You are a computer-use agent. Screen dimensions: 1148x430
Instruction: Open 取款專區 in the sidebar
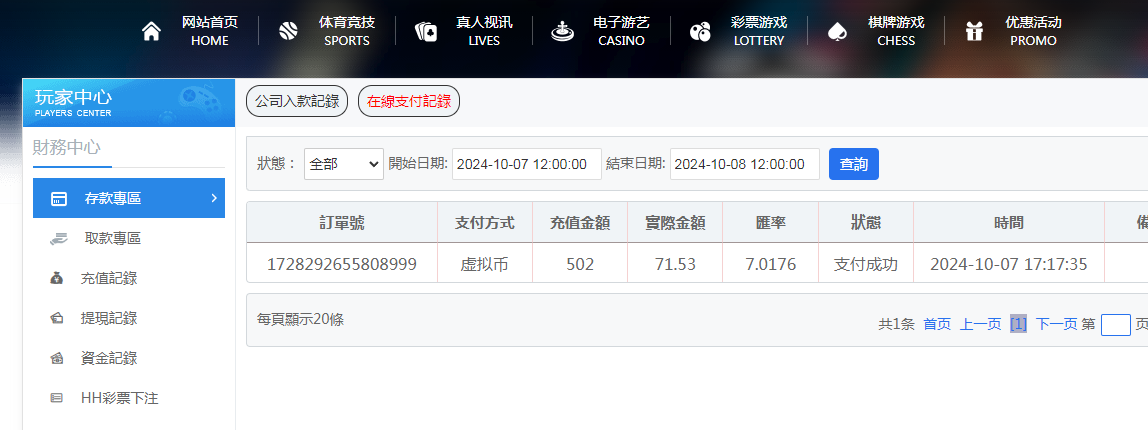click(x=112, y=238)
